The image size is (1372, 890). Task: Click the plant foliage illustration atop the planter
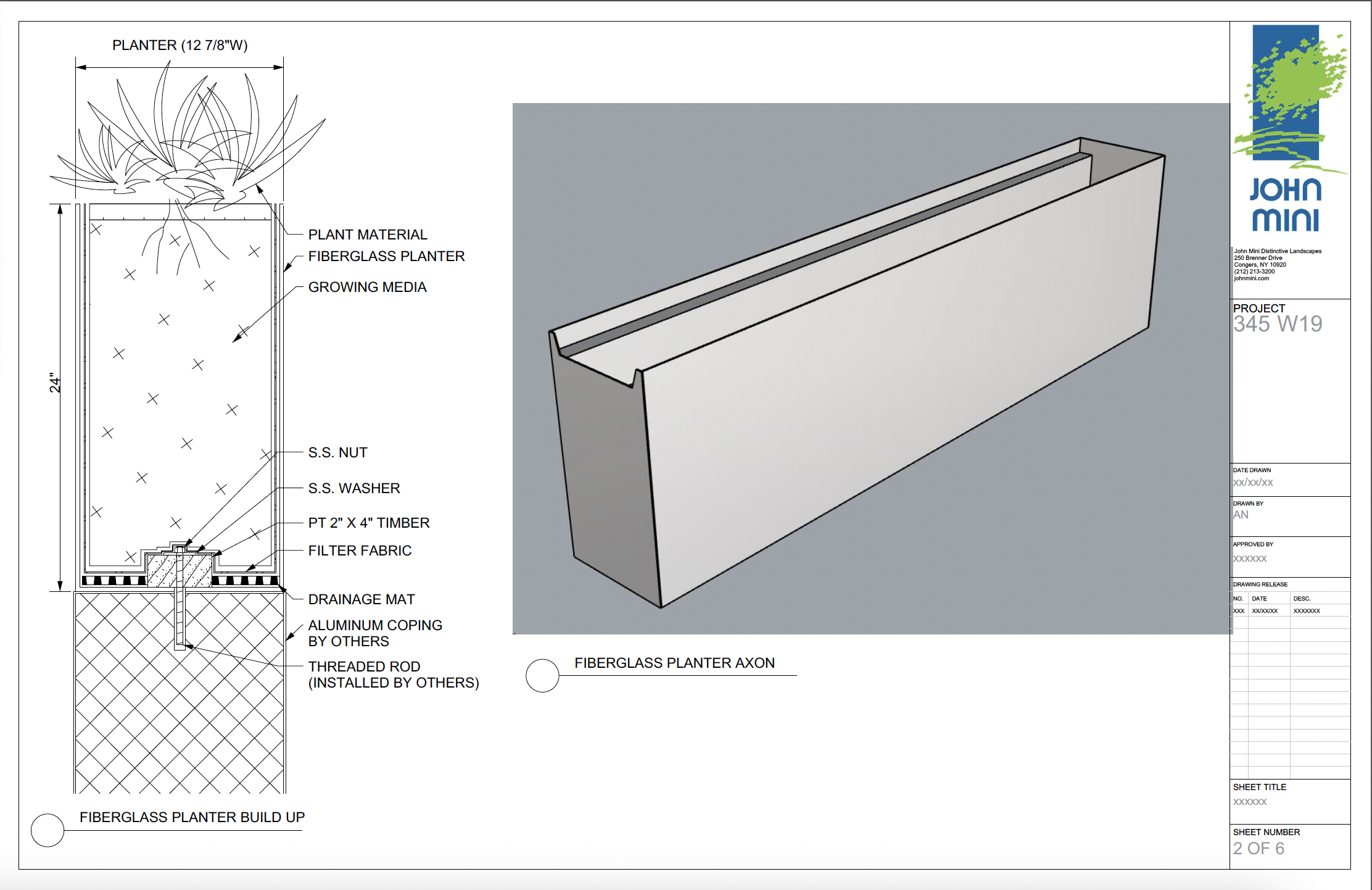pos(185,142)
